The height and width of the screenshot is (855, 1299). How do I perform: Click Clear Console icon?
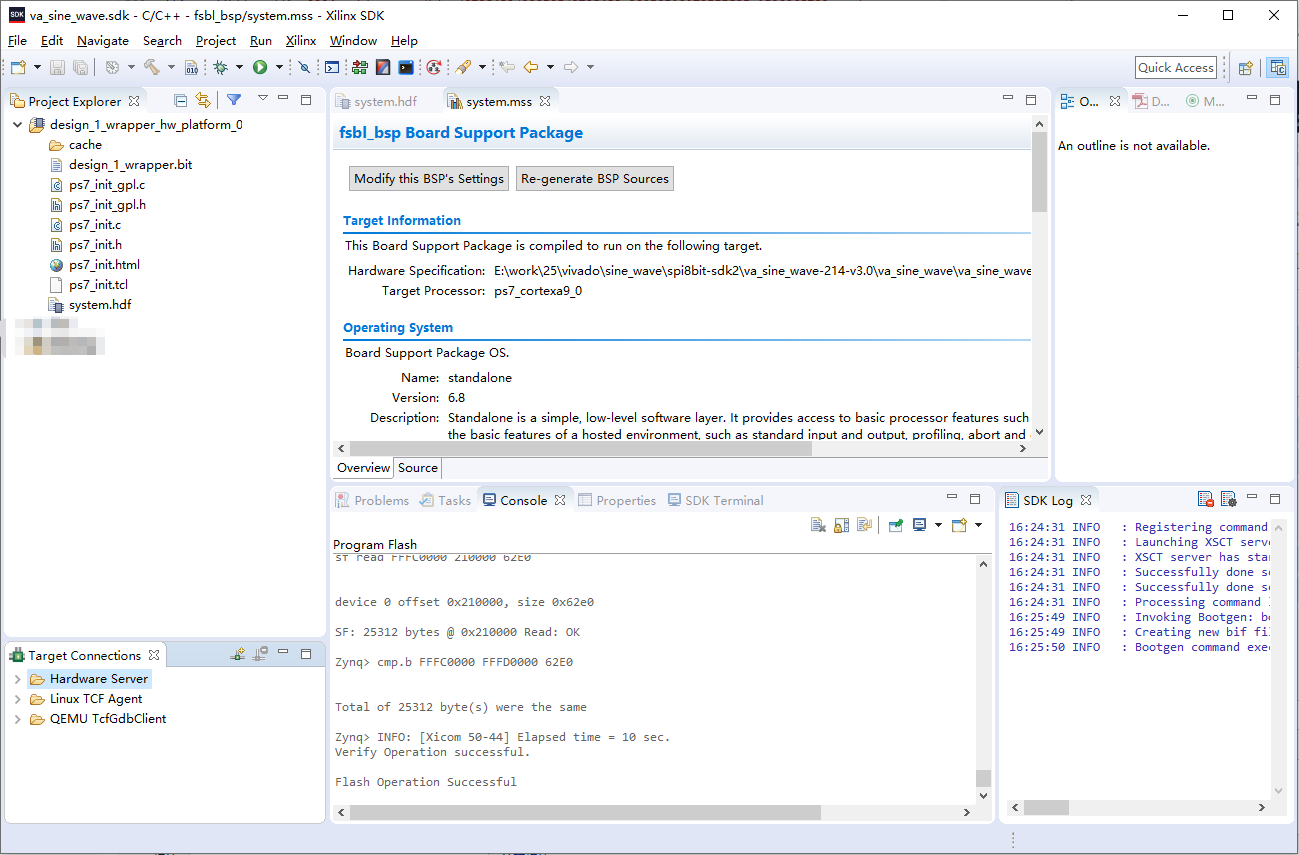click(818, 525)
